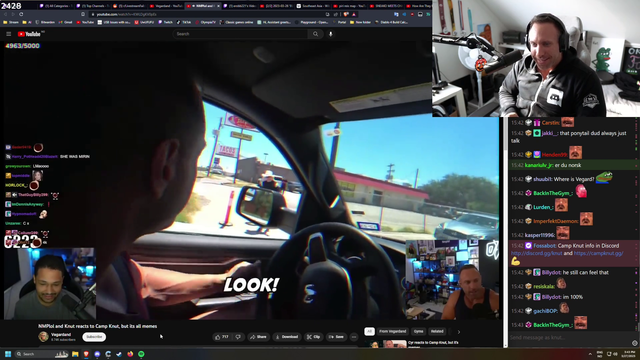Select the From Vegardand filter chip
The image size is (640, 360).
tap(392, 331)
